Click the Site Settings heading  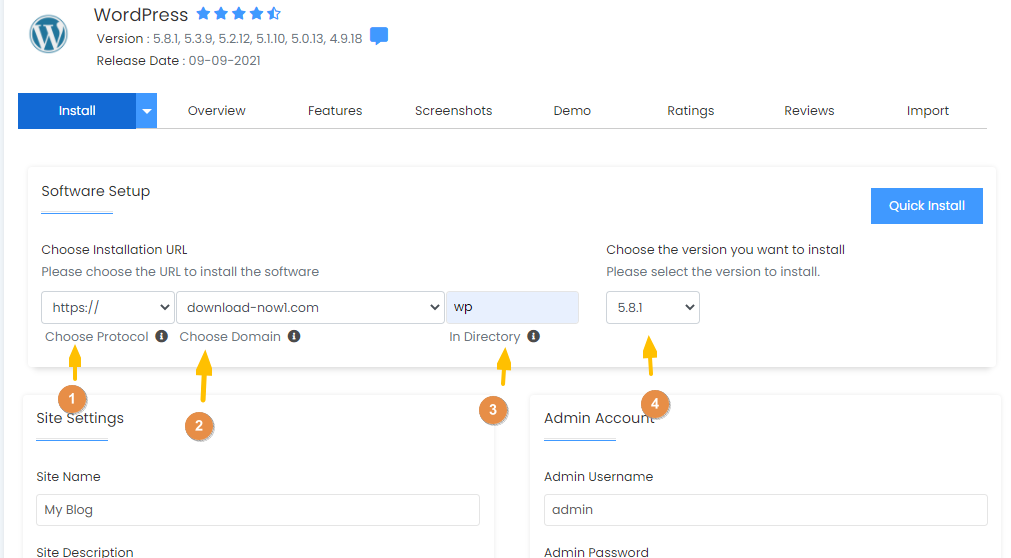pyautogui.click(x=80, y=418)
